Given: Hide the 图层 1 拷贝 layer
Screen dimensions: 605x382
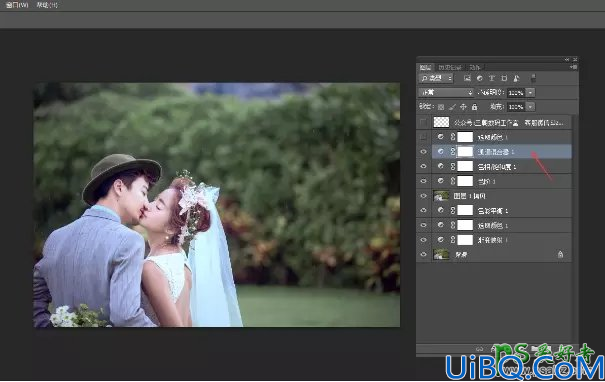Looking at the screenshot, I should (x=424, y=196).
